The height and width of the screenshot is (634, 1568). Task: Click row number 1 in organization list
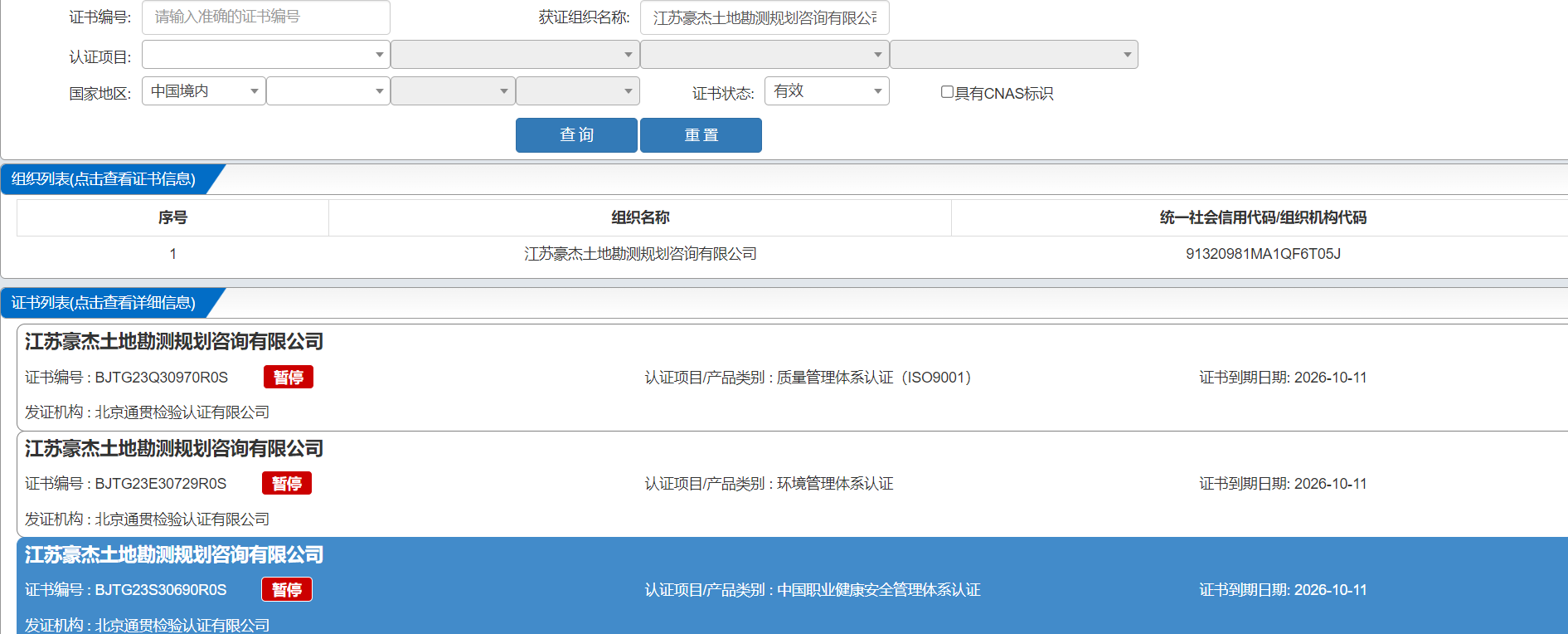(172, 254)
